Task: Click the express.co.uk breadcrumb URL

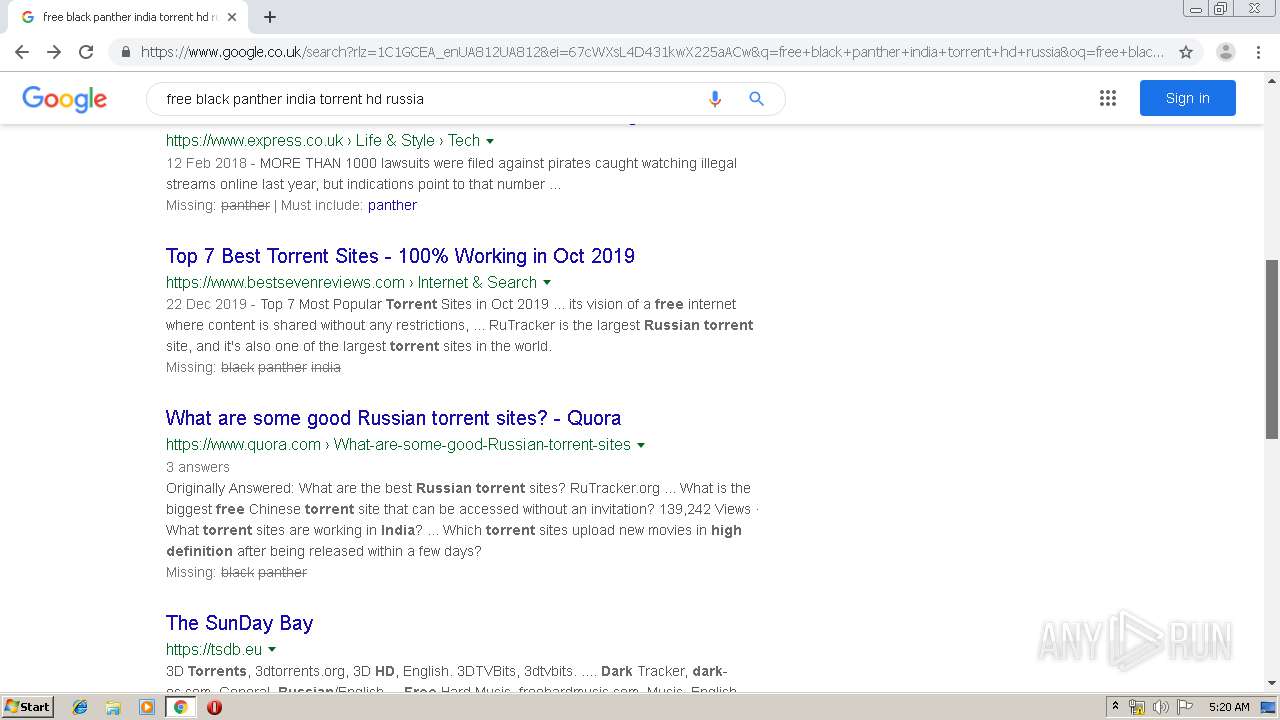Action: (x=323, y=141)
